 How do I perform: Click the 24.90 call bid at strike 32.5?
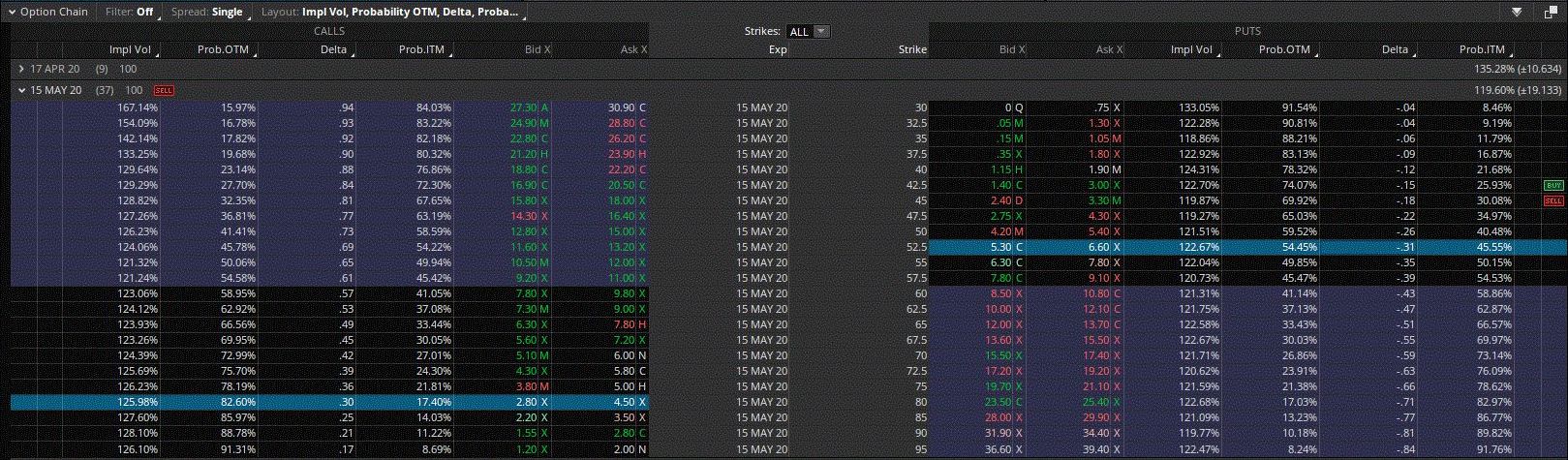[523, 123]
